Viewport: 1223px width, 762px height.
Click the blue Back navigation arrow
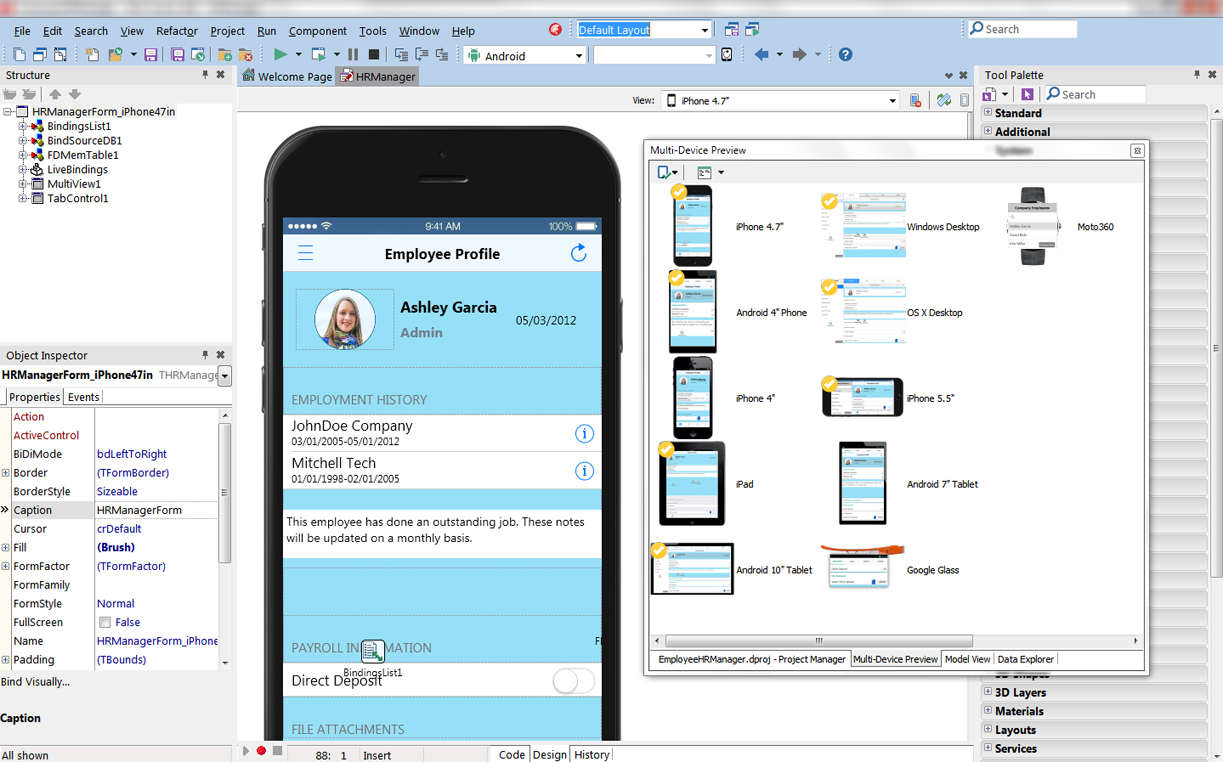[x=762, y=55]
